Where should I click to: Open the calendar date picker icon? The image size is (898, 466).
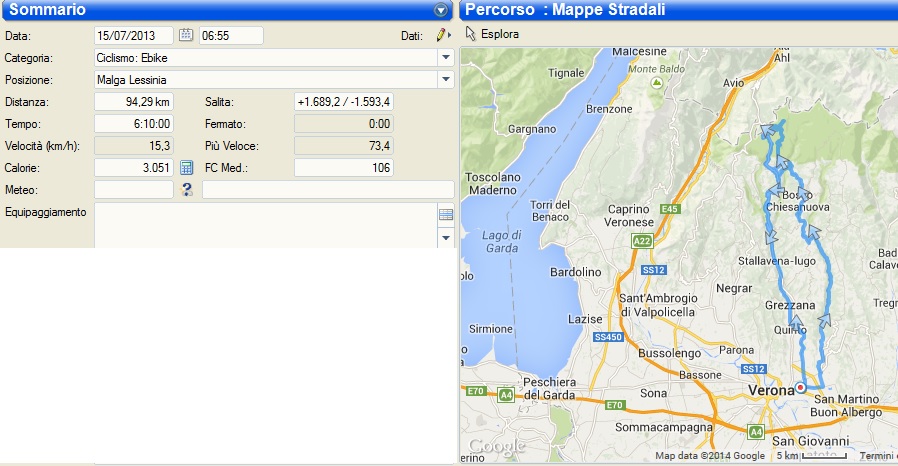point(186,35)
